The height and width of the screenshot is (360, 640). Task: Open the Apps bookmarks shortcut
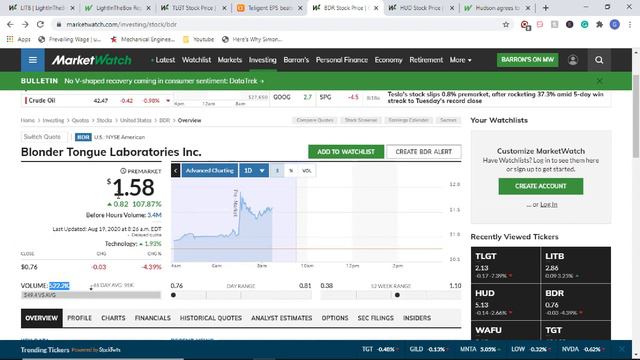18,40
